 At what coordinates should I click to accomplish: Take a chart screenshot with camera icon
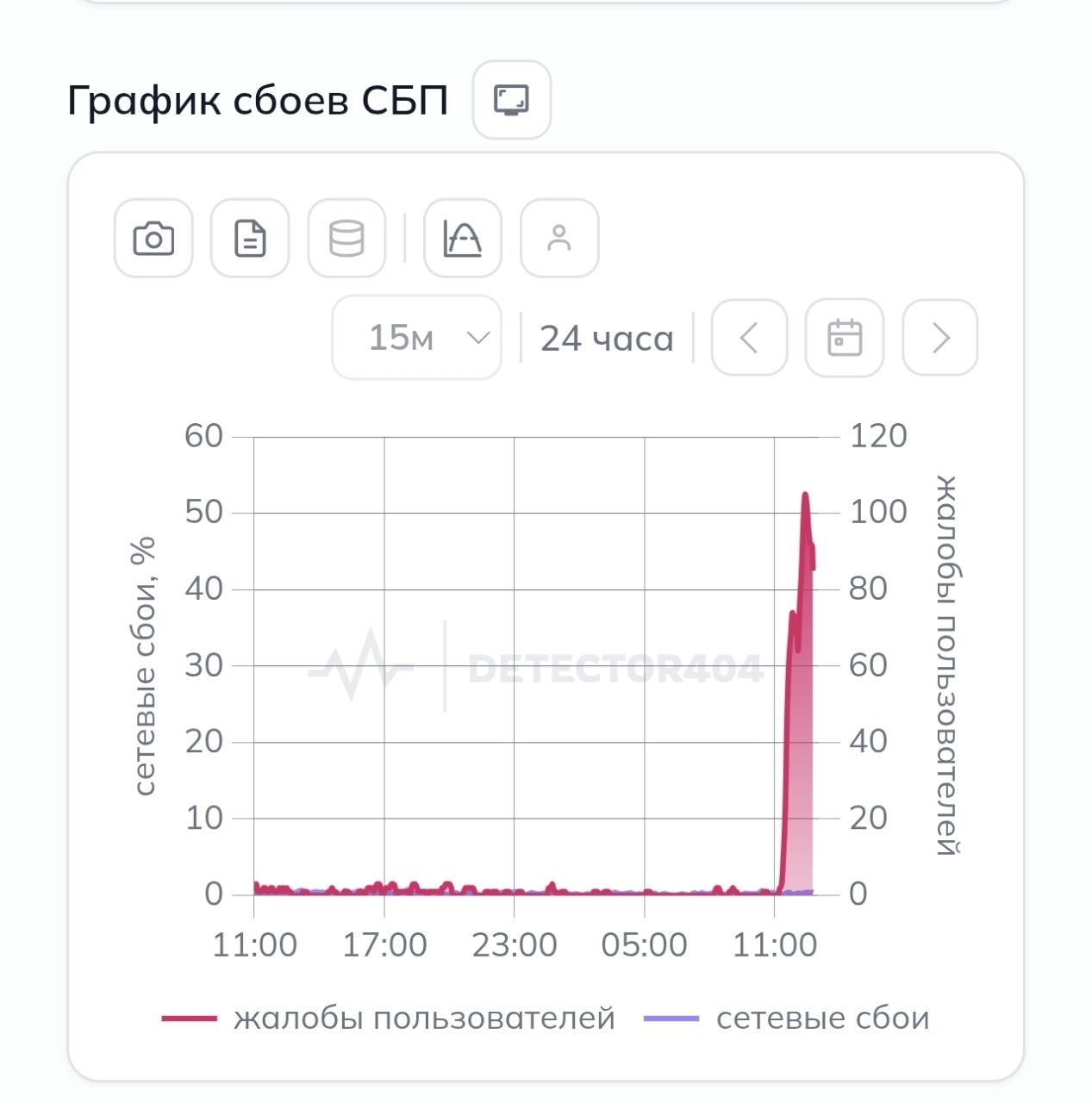[x=153, y=239]
